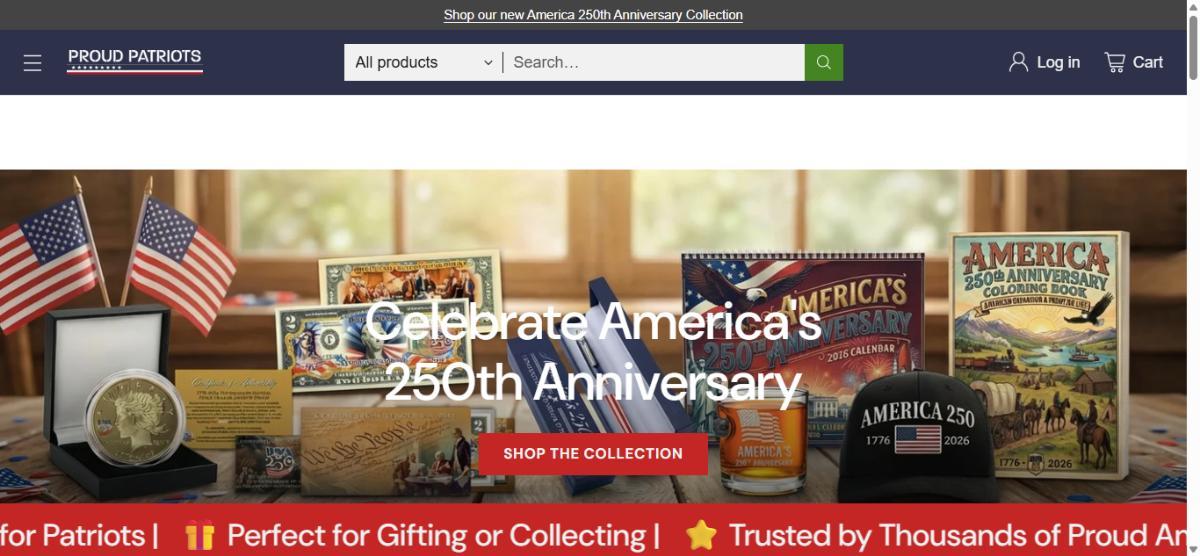The width and height of the screenshot is (1200, 556).
Task: Click the dropdown chevron beside All products
Action: 488,63
